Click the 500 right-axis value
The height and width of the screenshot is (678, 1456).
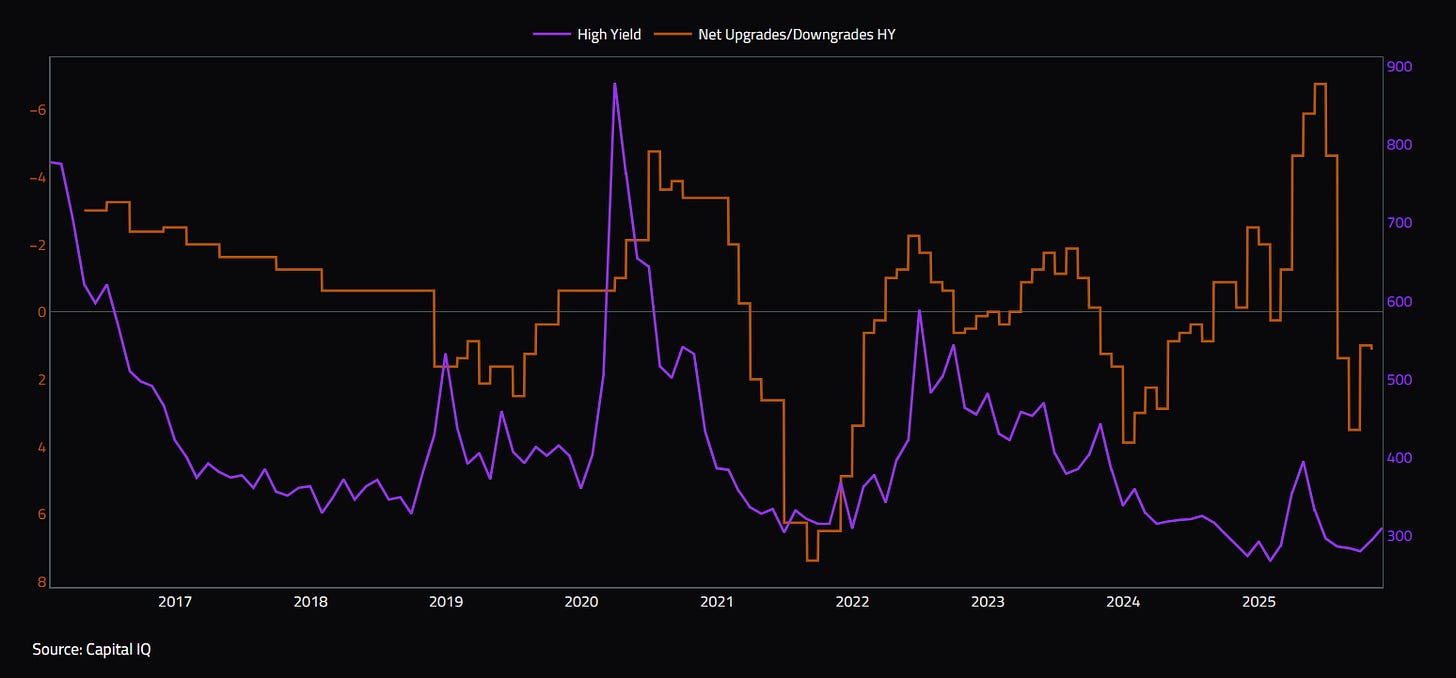1399,380
